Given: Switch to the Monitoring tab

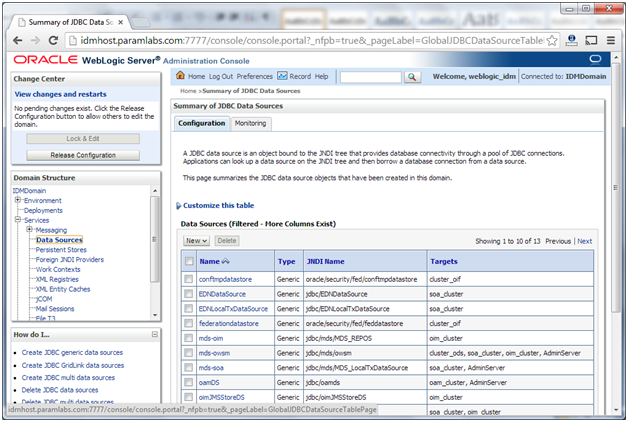Looking at the screenshot, I should 250,123.
